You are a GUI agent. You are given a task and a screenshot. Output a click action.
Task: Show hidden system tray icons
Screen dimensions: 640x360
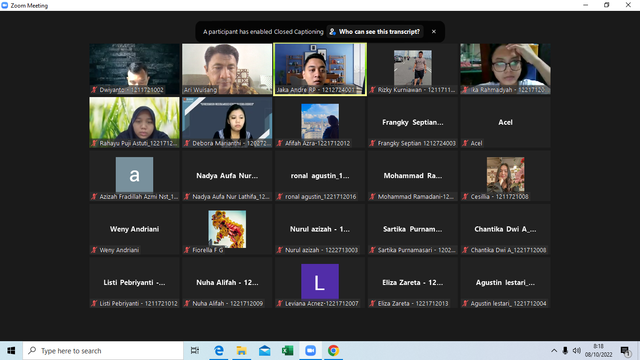[x=554, y=351]
